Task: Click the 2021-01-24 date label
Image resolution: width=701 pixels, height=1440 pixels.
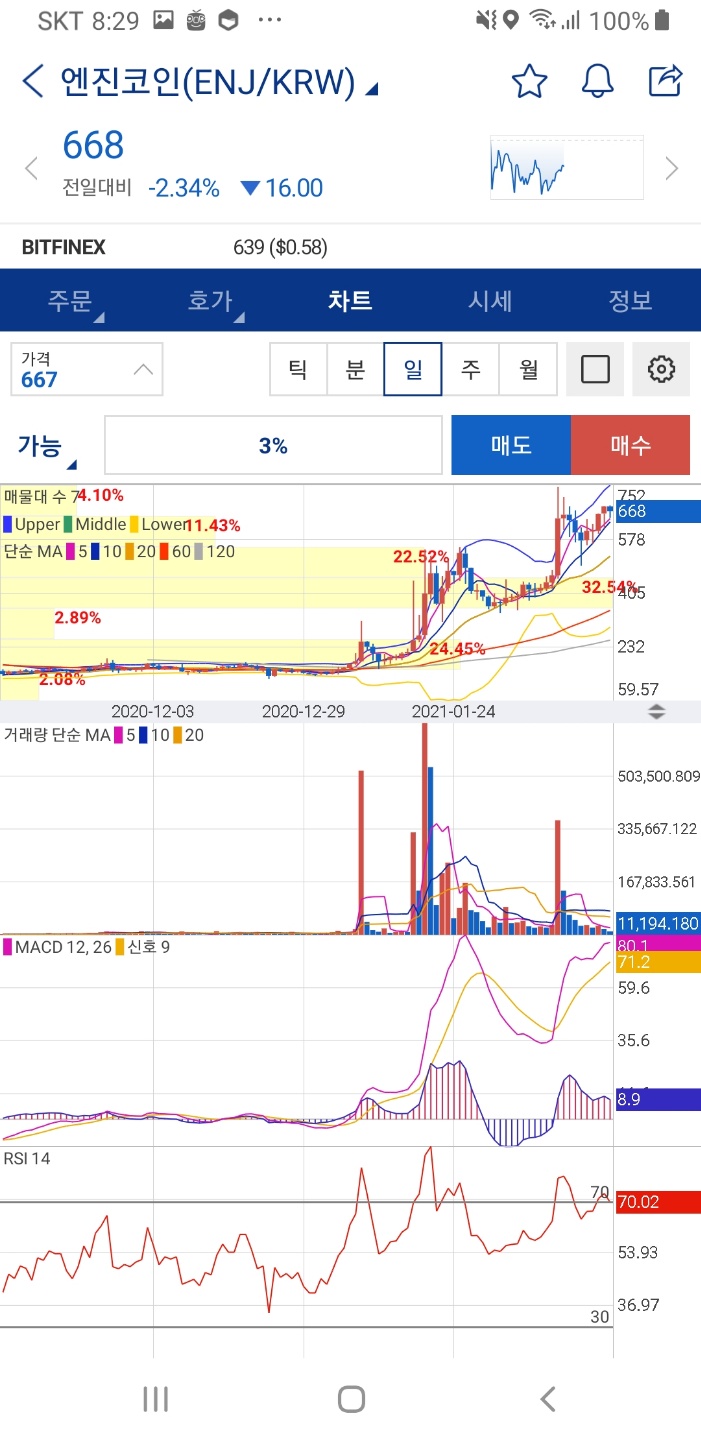Action: click(453, 712)
